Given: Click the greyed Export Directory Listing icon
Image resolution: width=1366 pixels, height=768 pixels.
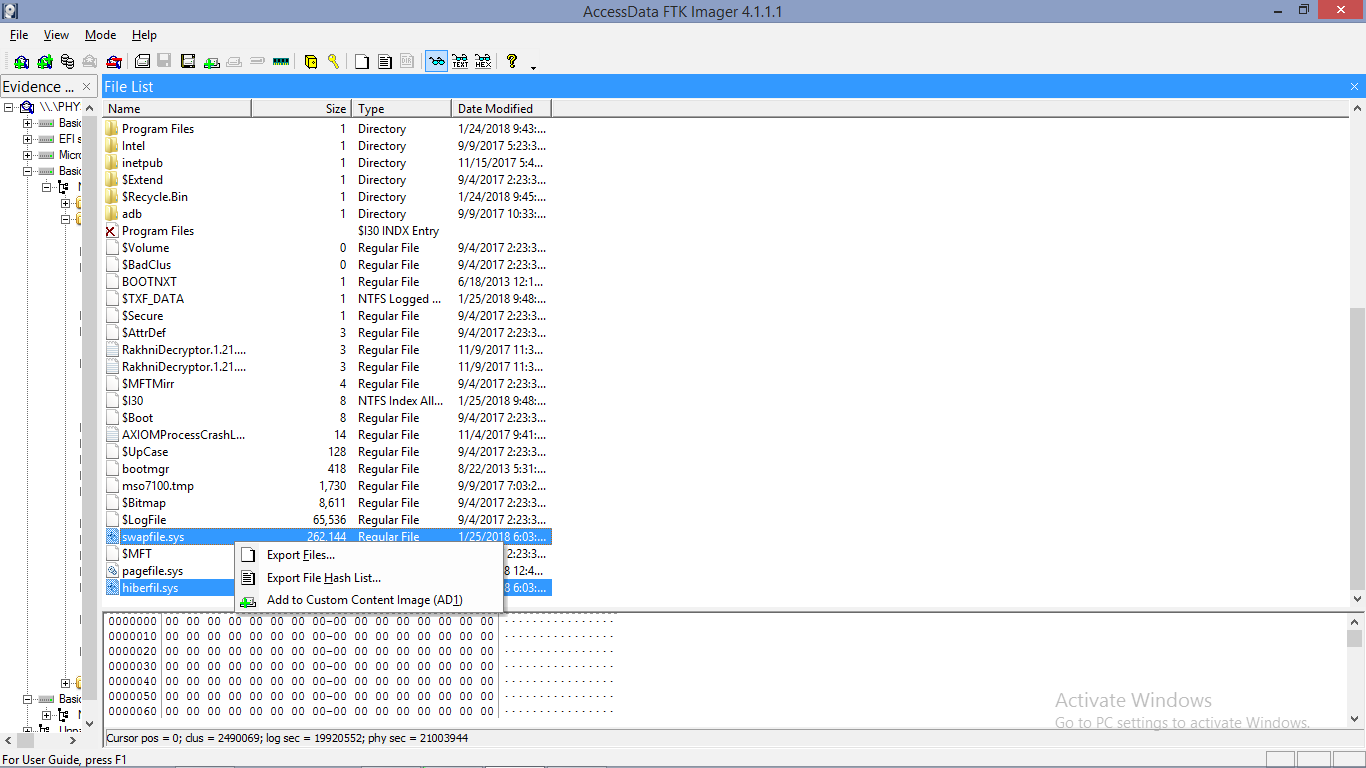Looking at the screenshot, I should [x=407, y=61].
